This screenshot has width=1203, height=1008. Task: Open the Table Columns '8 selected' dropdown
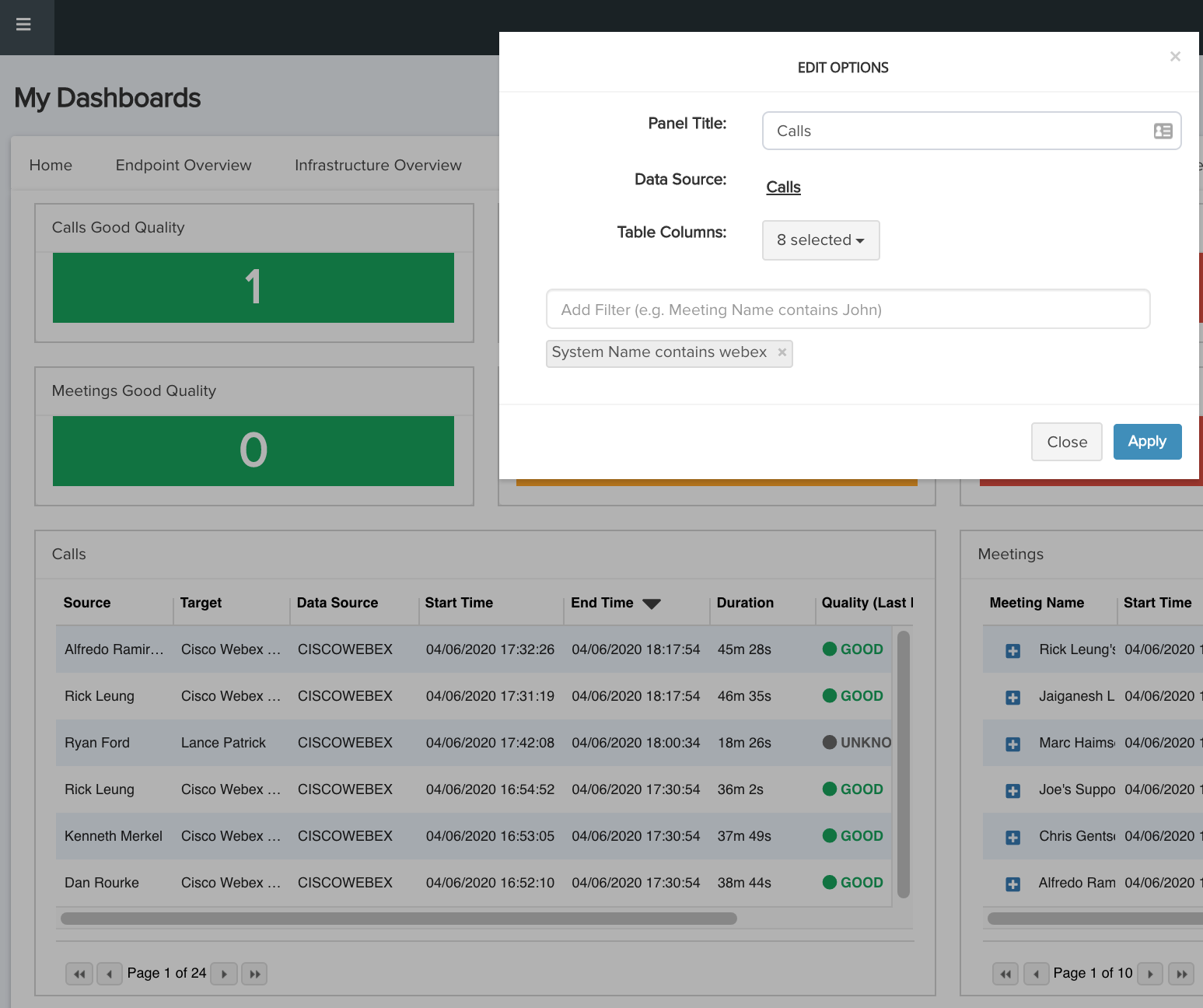(821, 240)
